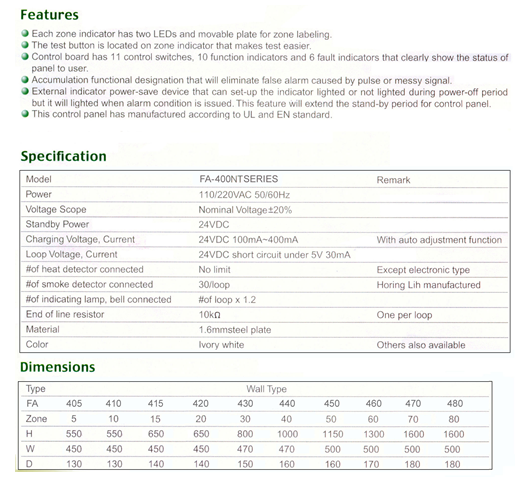Click the Remark column header
526x483 pixels.
click(393, 180)
